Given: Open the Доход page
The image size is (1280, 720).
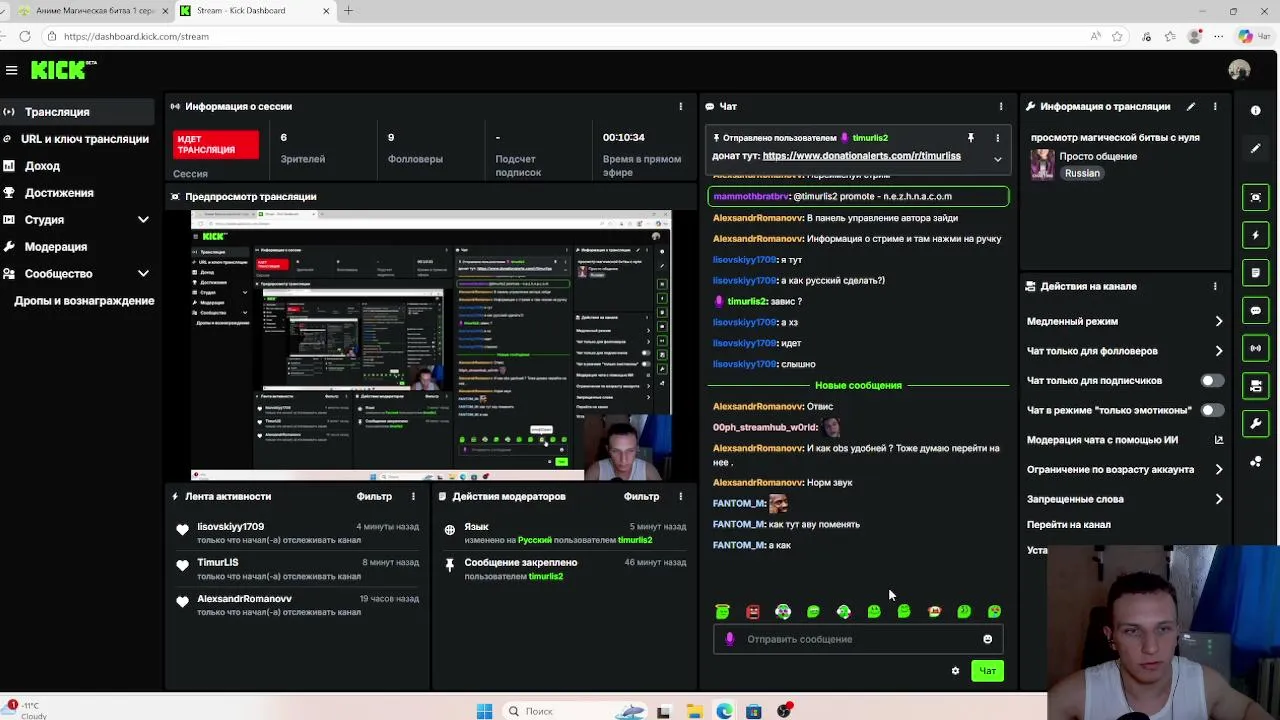Looking at the screenshot, I should click(42, 166).
